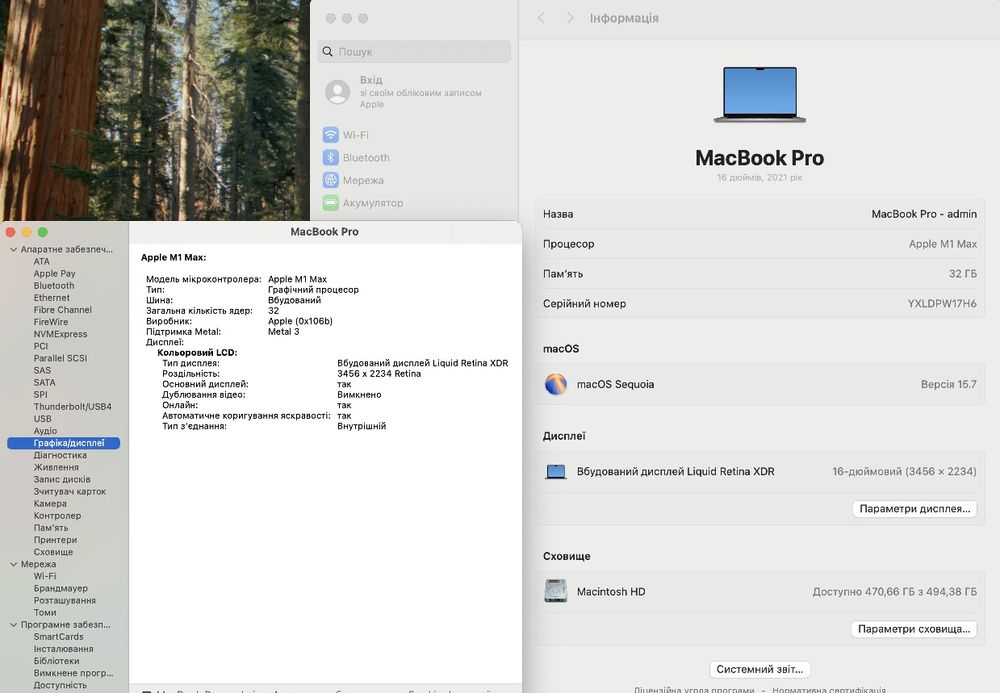Click the macOS Sequoia icon
The height and width of the screenshot is (693, 1000).
click(x=555, y=384)
